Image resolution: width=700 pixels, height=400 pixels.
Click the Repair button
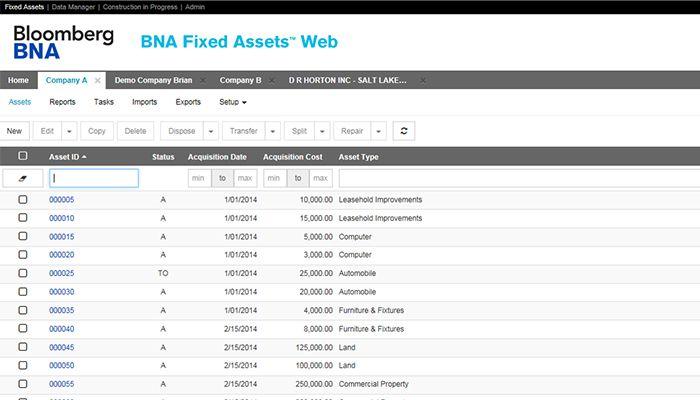click(352, 131)
